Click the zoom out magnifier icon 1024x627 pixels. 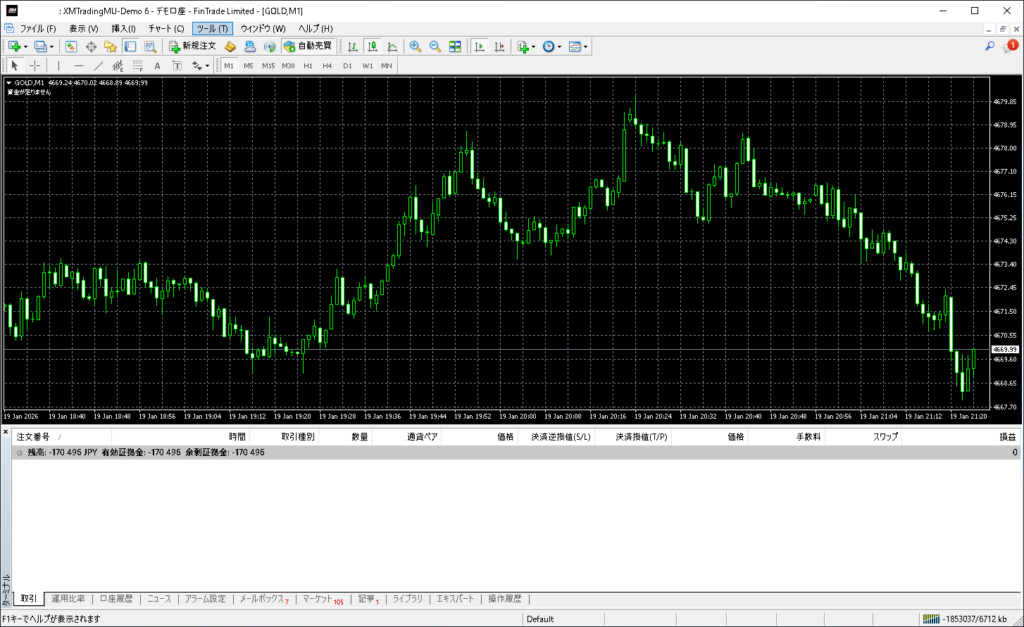(435, 46)
